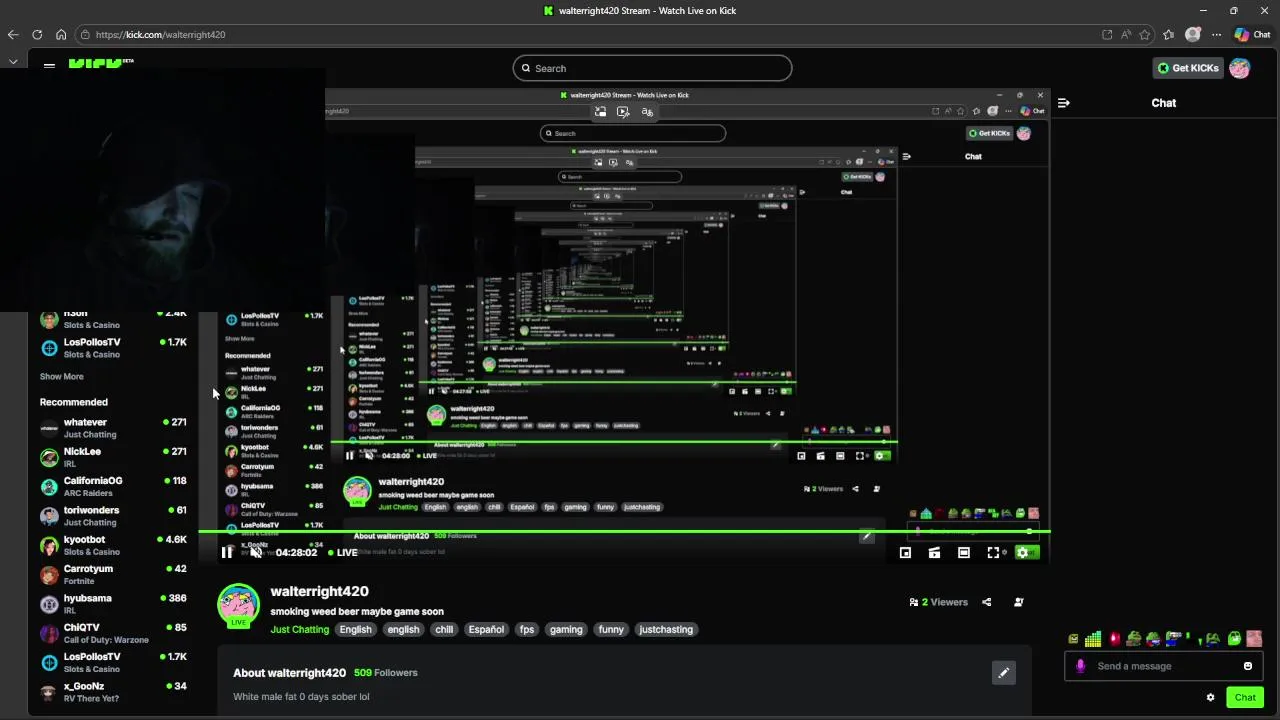Select the funny tag

(x=611, y=629)
